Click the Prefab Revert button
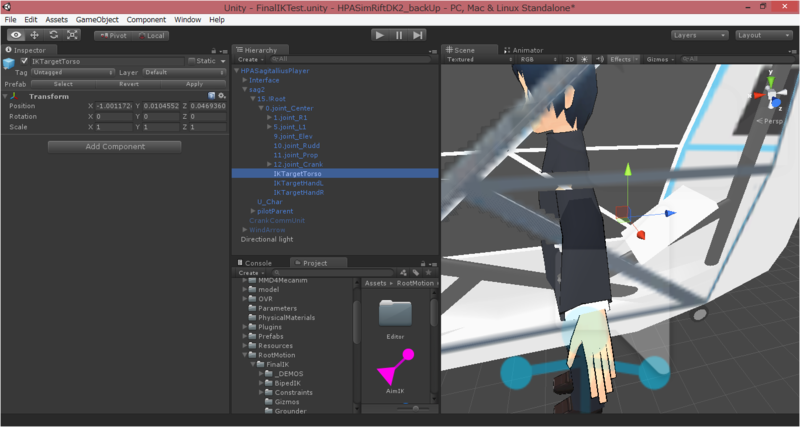800x427 pixels. (x=129, y=84)
